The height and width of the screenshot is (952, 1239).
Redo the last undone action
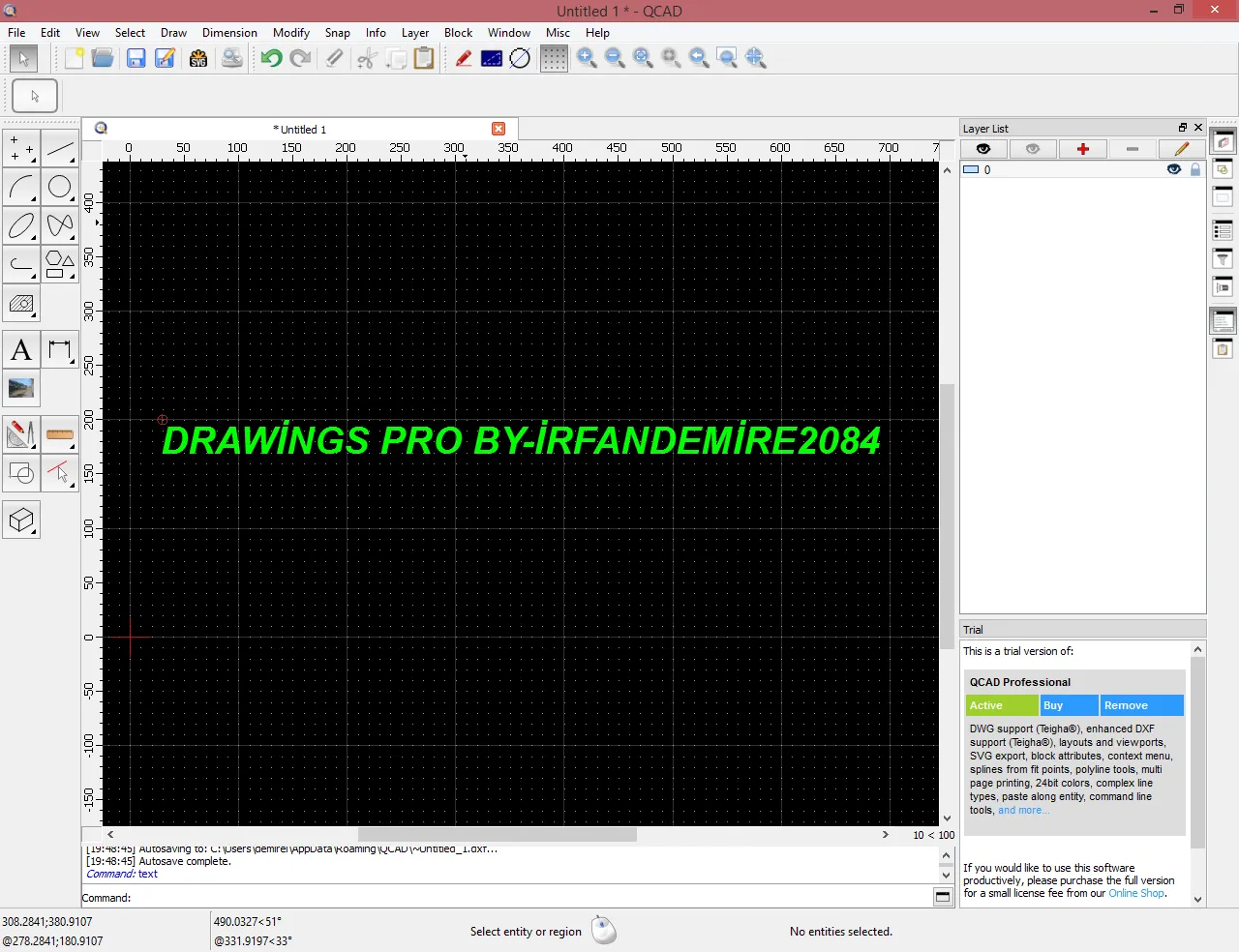(x=301, y=58)
